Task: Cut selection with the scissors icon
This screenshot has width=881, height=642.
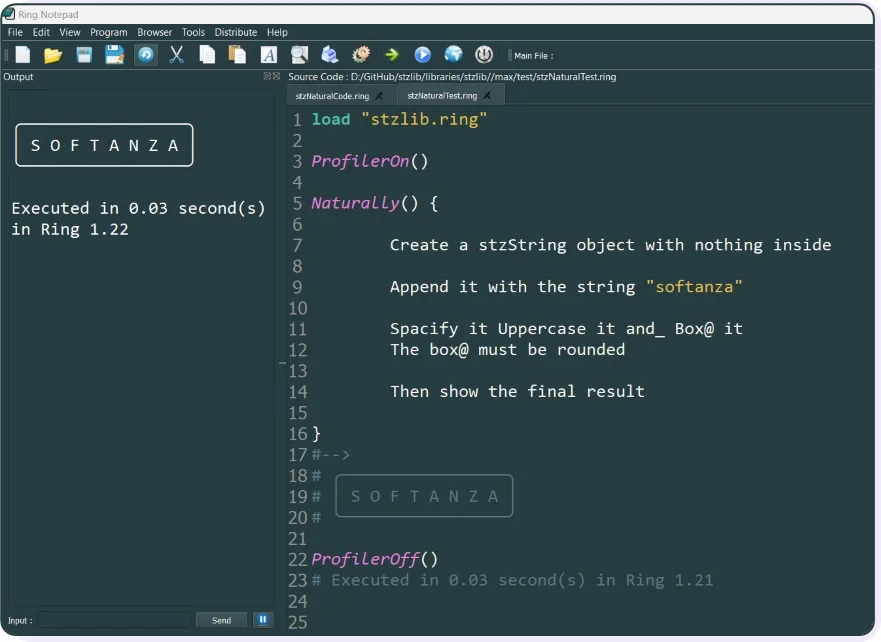Action: [176, 55]
